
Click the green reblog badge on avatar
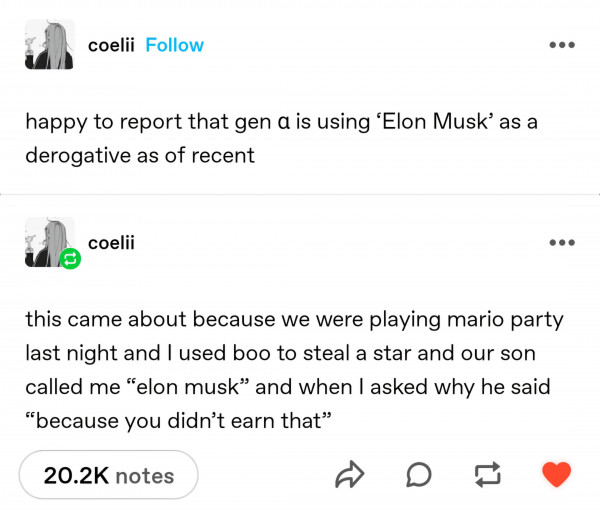pos(70,259)
